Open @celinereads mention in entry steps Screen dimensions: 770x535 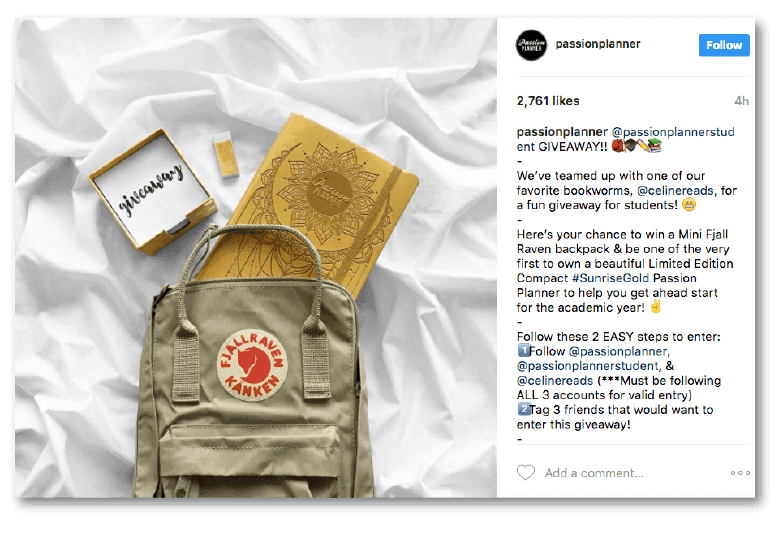tap(554, 381)
